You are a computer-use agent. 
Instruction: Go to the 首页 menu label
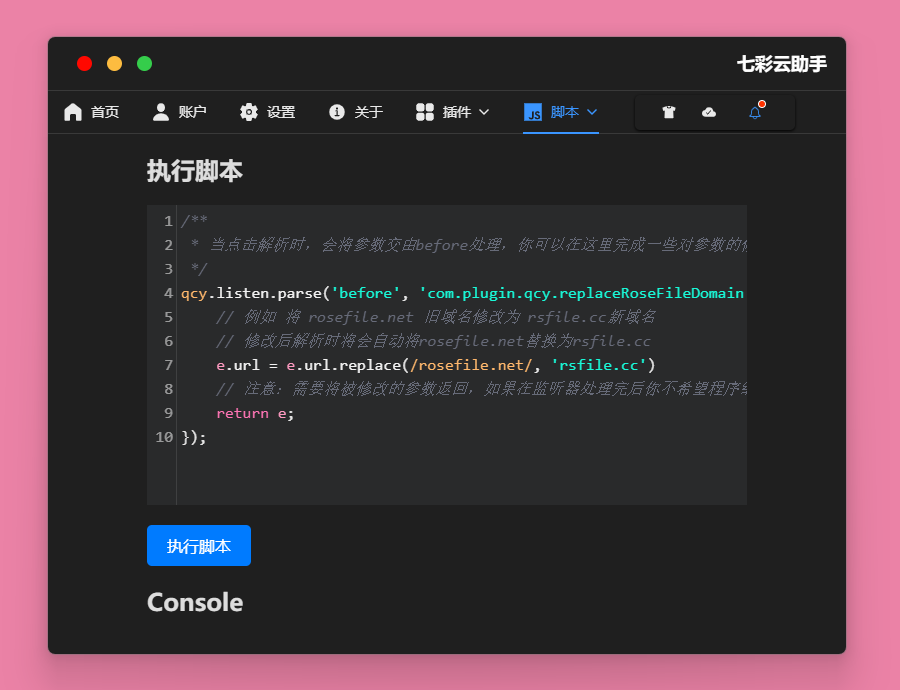pyautogui.click(x=105, y=112)
